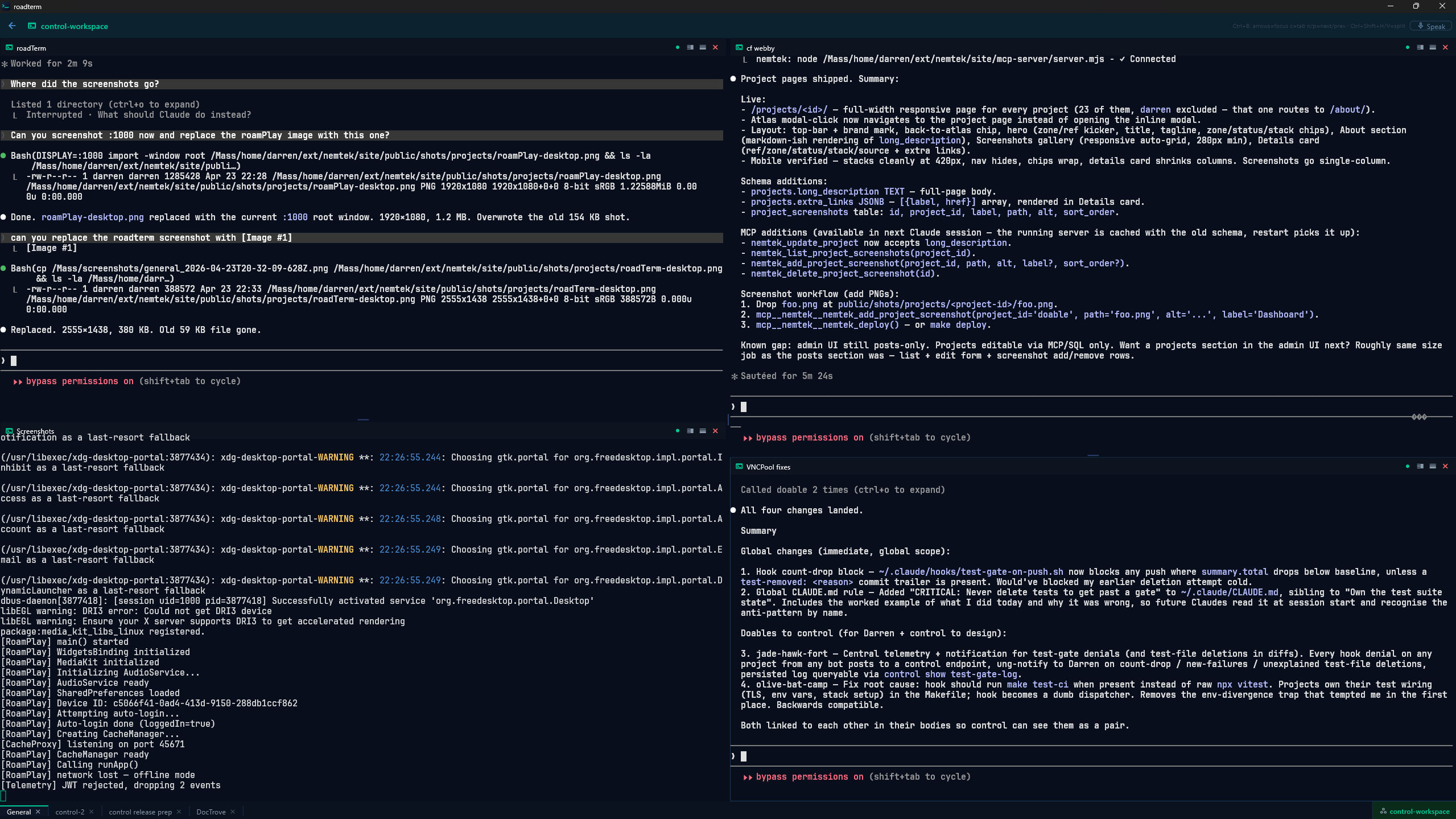Click the terminal icon beside the Screenshots pane title
Viewport: 1456px width, 819px height.
pyautogui.click(x=9, y=431)
